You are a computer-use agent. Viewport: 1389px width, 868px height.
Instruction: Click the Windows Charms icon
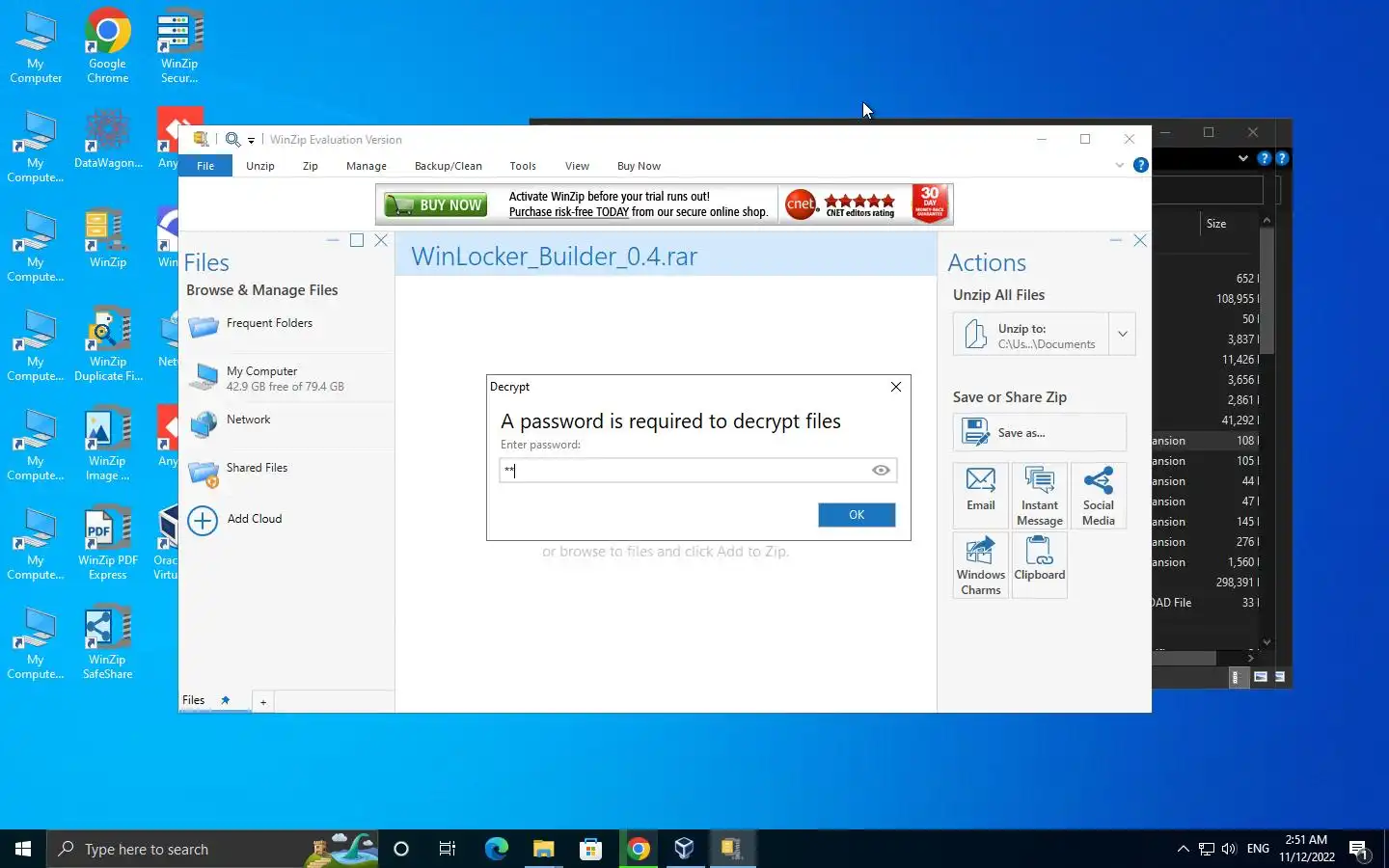pyautogui.click(x=980, y=565)
